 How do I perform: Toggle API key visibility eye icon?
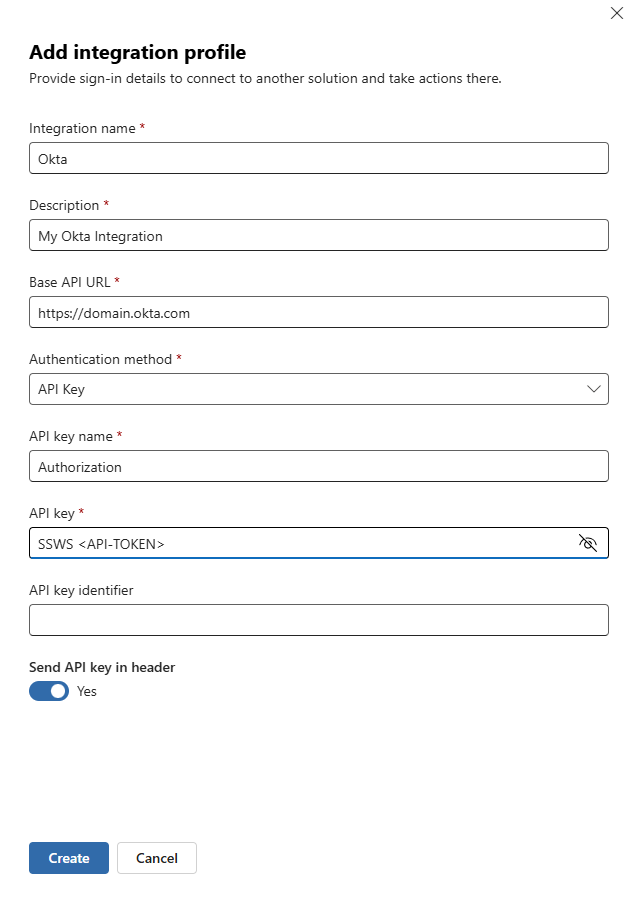point(588,543)
